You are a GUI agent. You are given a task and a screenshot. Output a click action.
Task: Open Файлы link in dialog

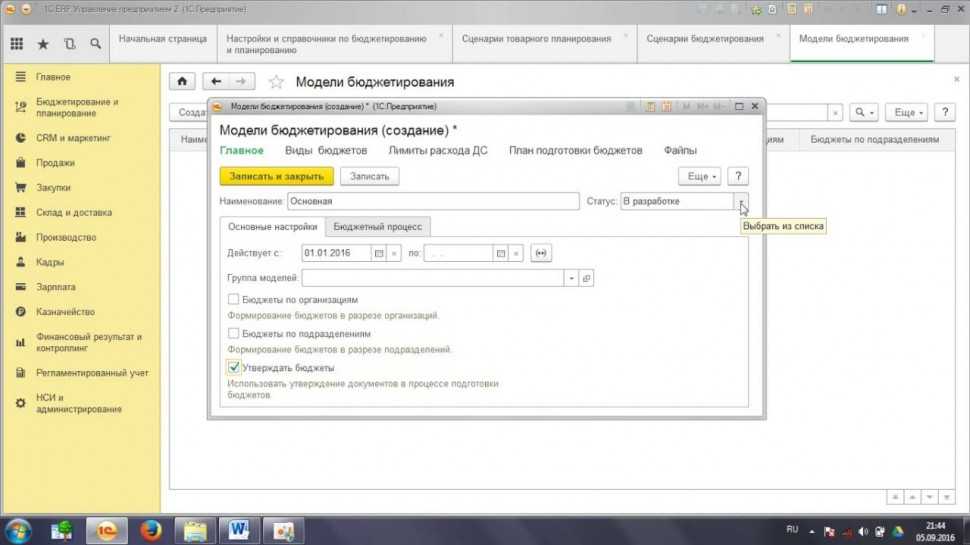point(680,150)
